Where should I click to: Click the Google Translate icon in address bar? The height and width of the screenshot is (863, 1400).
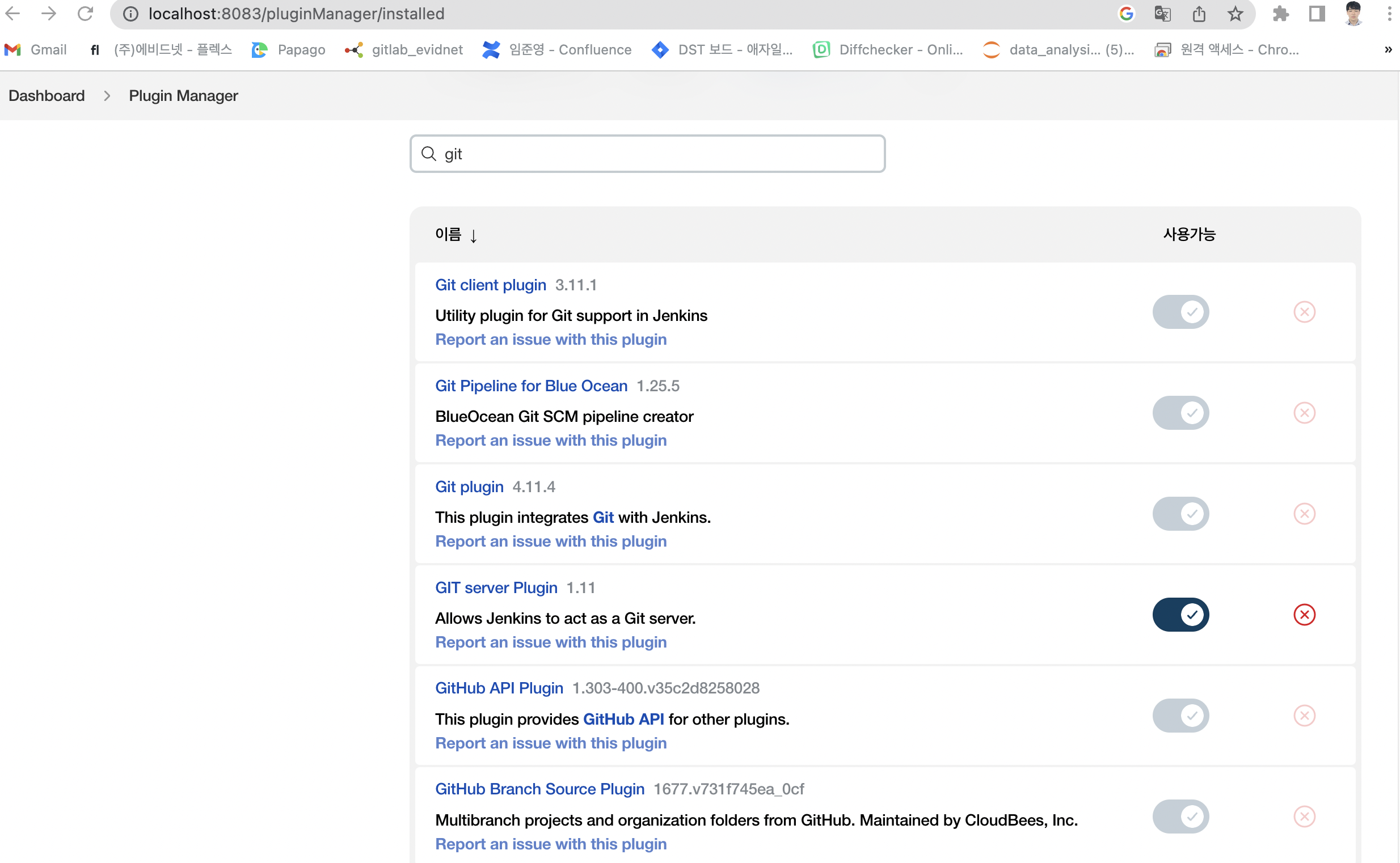tap(1162, 14)
